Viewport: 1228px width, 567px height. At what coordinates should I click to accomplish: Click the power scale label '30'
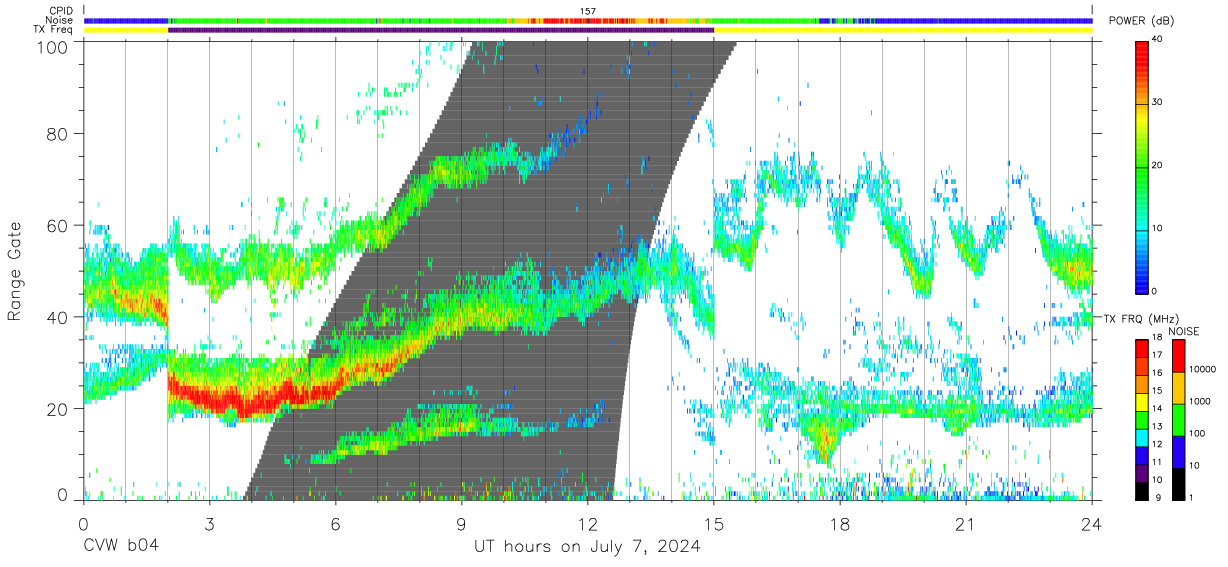coord(1157,102)
